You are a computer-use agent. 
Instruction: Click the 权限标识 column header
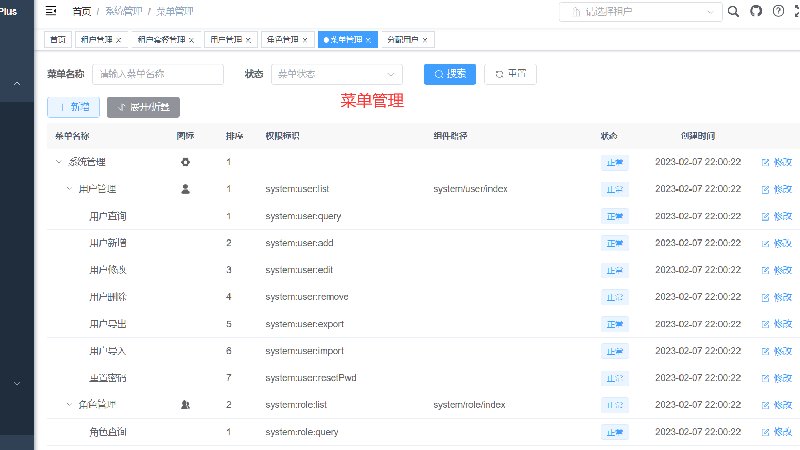[282, 136]
